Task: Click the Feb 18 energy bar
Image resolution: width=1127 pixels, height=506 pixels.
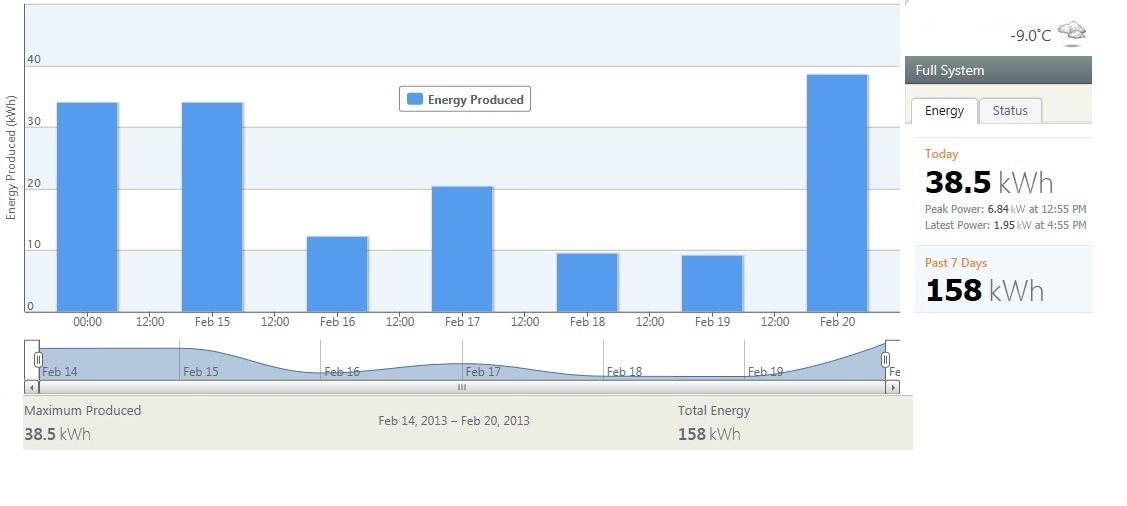Action: coord(587,282)
